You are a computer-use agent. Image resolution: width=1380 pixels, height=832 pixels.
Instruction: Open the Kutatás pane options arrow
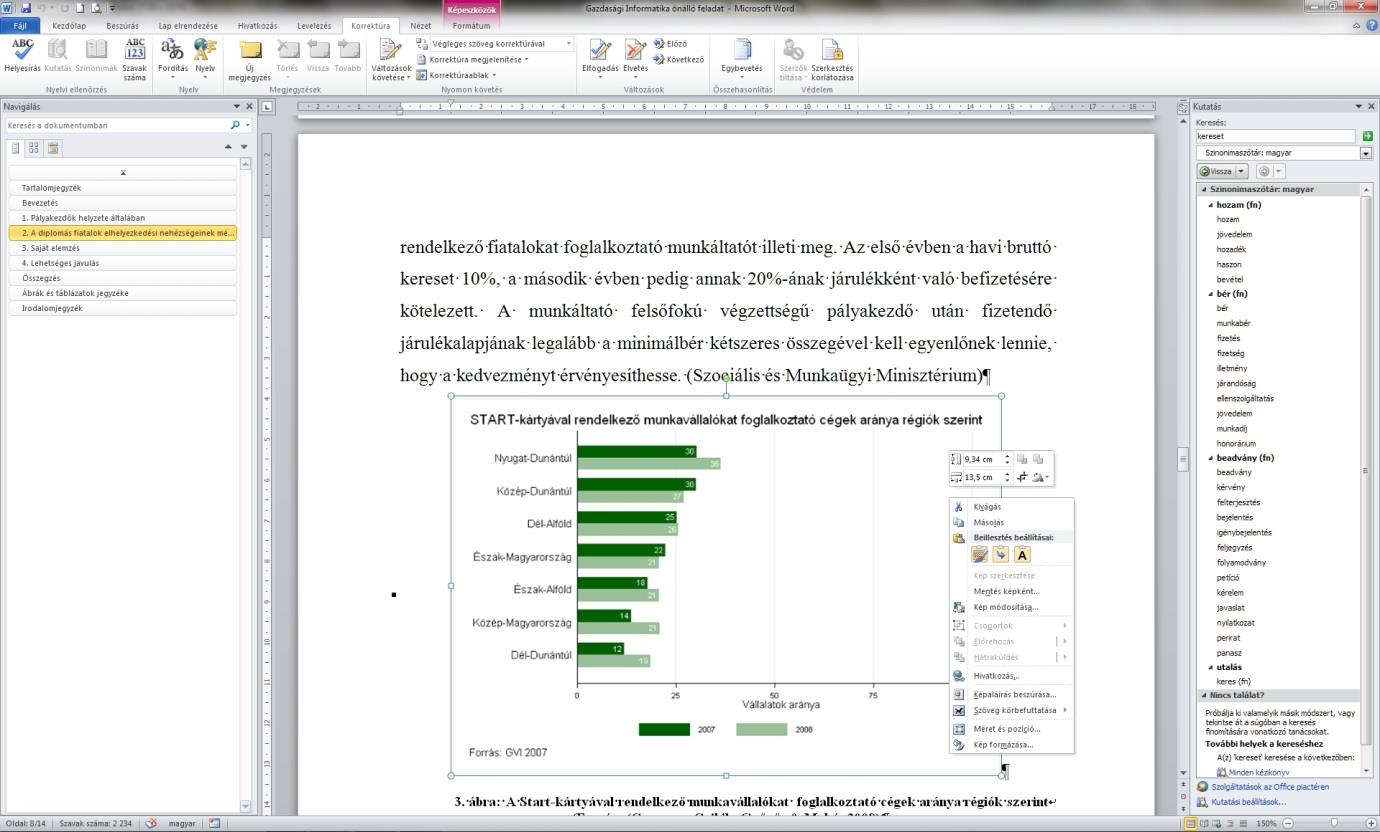tap(1358, 106)
